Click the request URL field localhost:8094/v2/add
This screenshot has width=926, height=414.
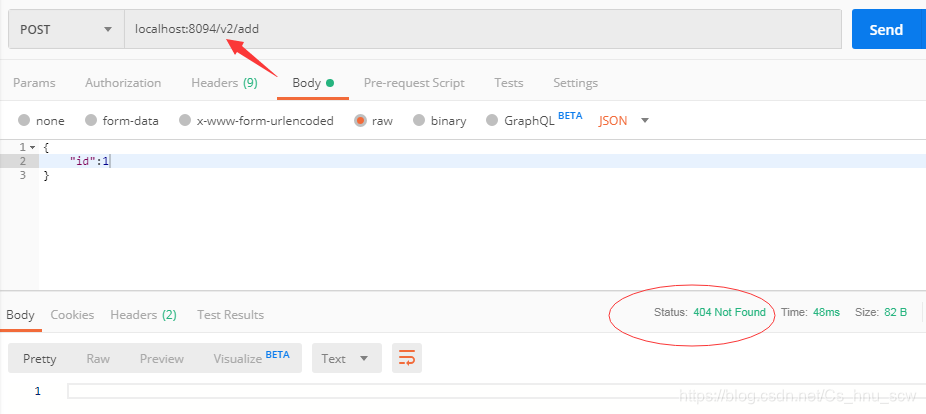pos(482,30)
